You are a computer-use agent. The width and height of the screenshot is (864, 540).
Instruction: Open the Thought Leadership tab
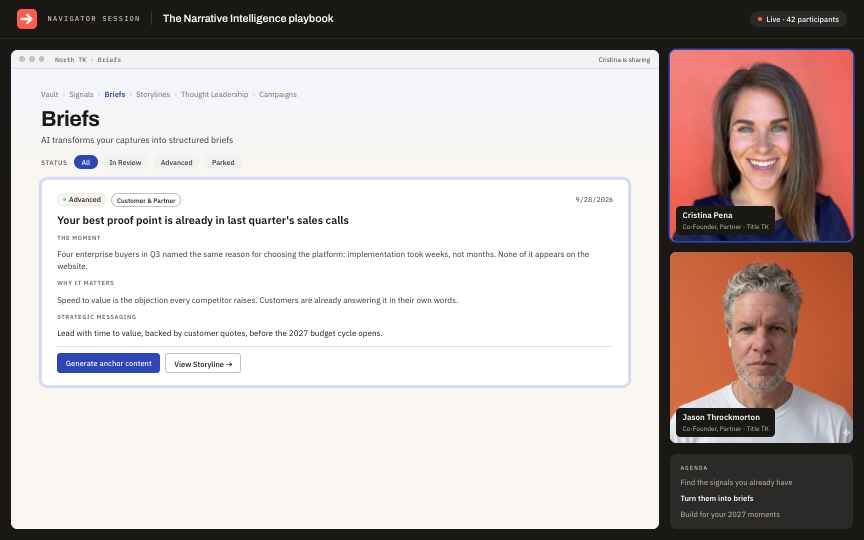[214, 94]
